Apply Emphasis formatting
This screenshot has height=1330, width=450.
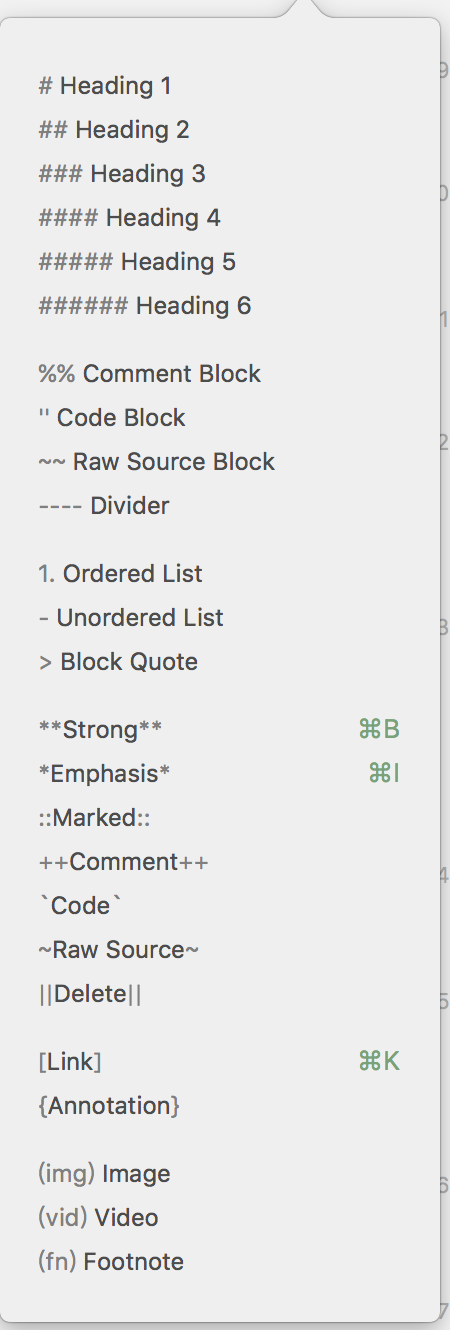(x=219, y=774)
